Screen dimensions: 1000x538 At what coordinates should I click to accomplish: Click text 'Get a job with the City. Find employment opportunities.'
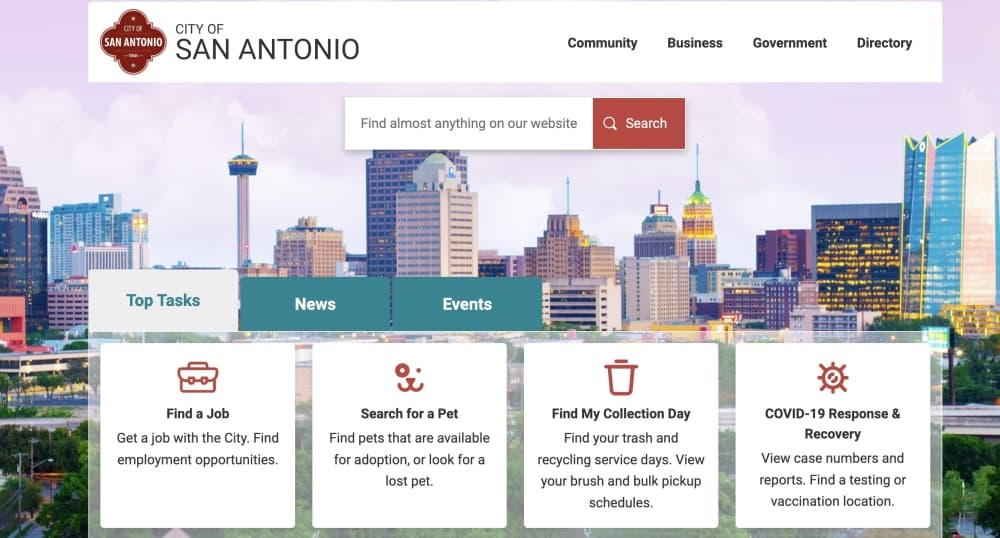[x=198, y=449]
